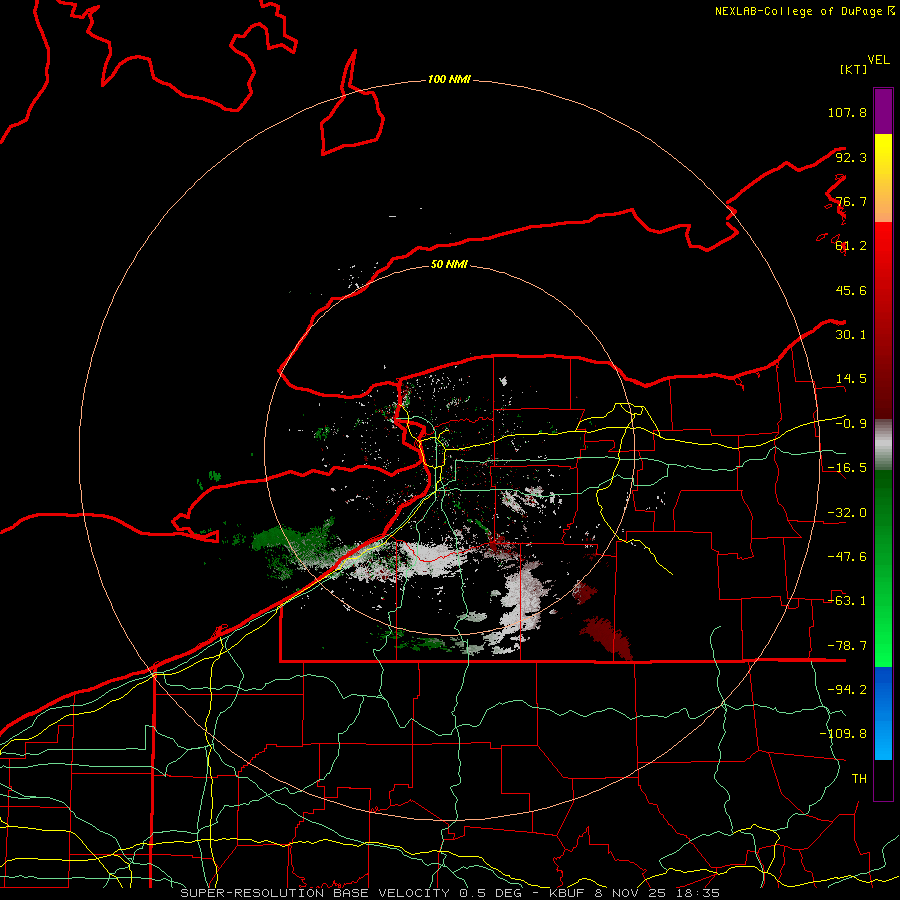
Task: Select the -16.5 velocity scale value
Action: coord(847,468)
